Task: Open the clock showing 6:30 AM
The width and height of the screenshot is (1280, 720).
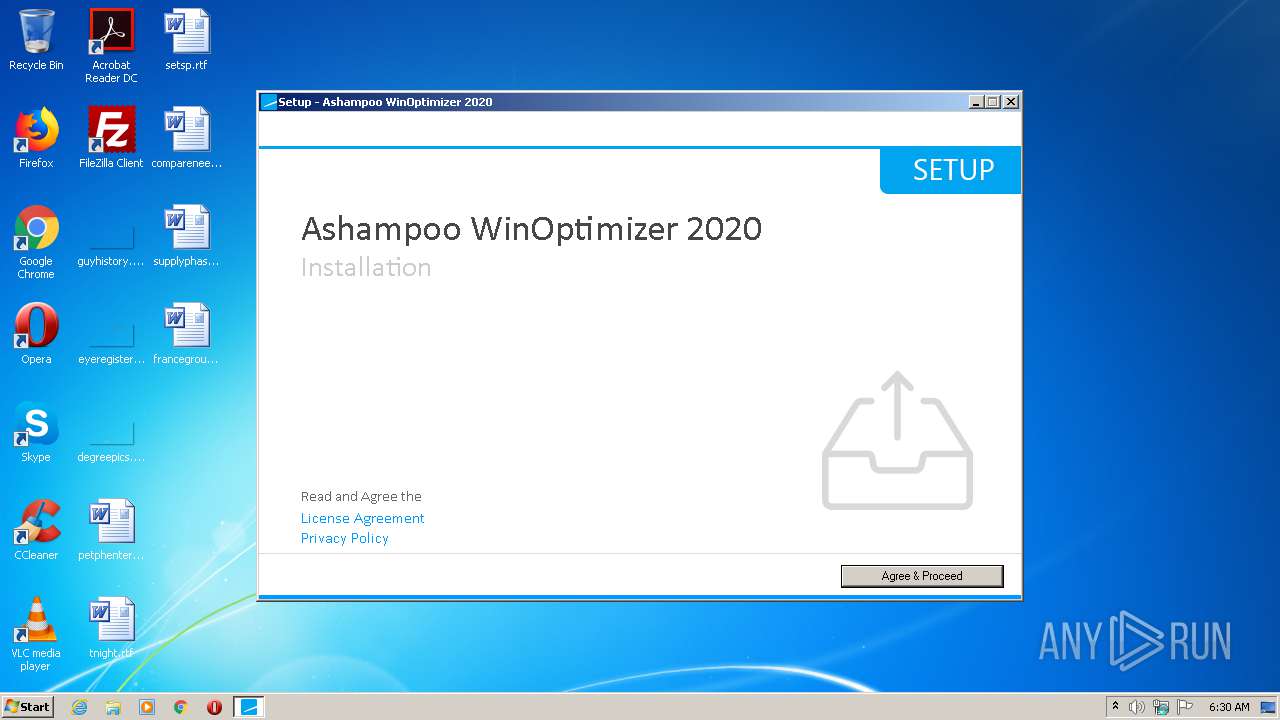Action: 1229,707
